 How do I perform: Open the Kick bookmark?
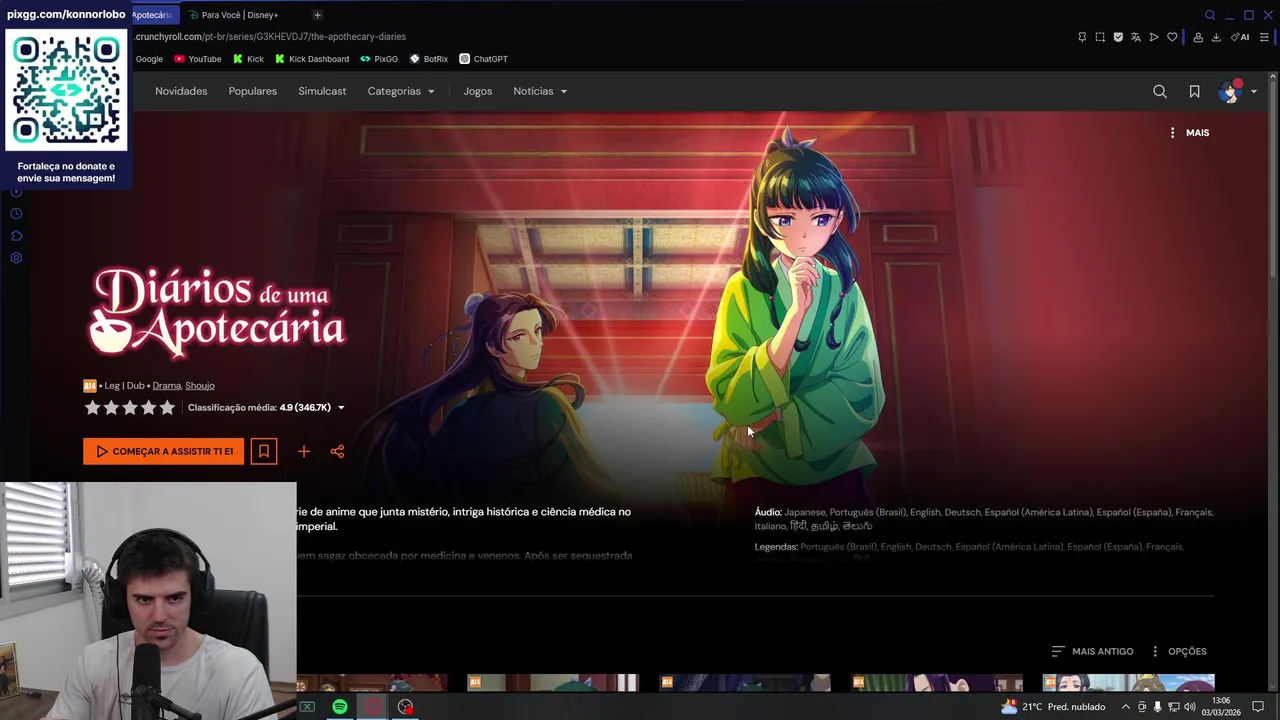(x=248, y=59)
